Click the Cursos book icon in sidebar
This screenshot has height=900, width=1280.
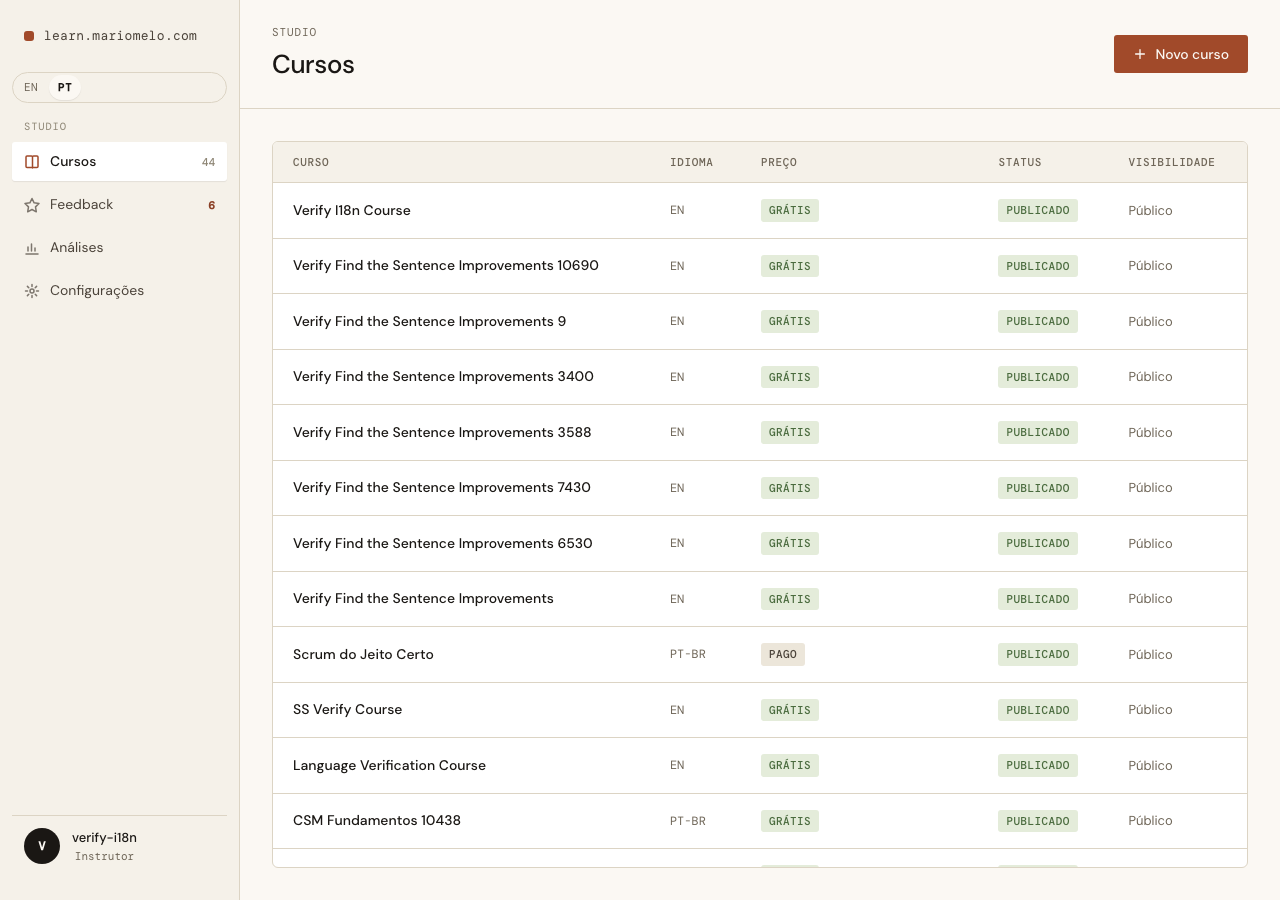(x=32, y=162)
